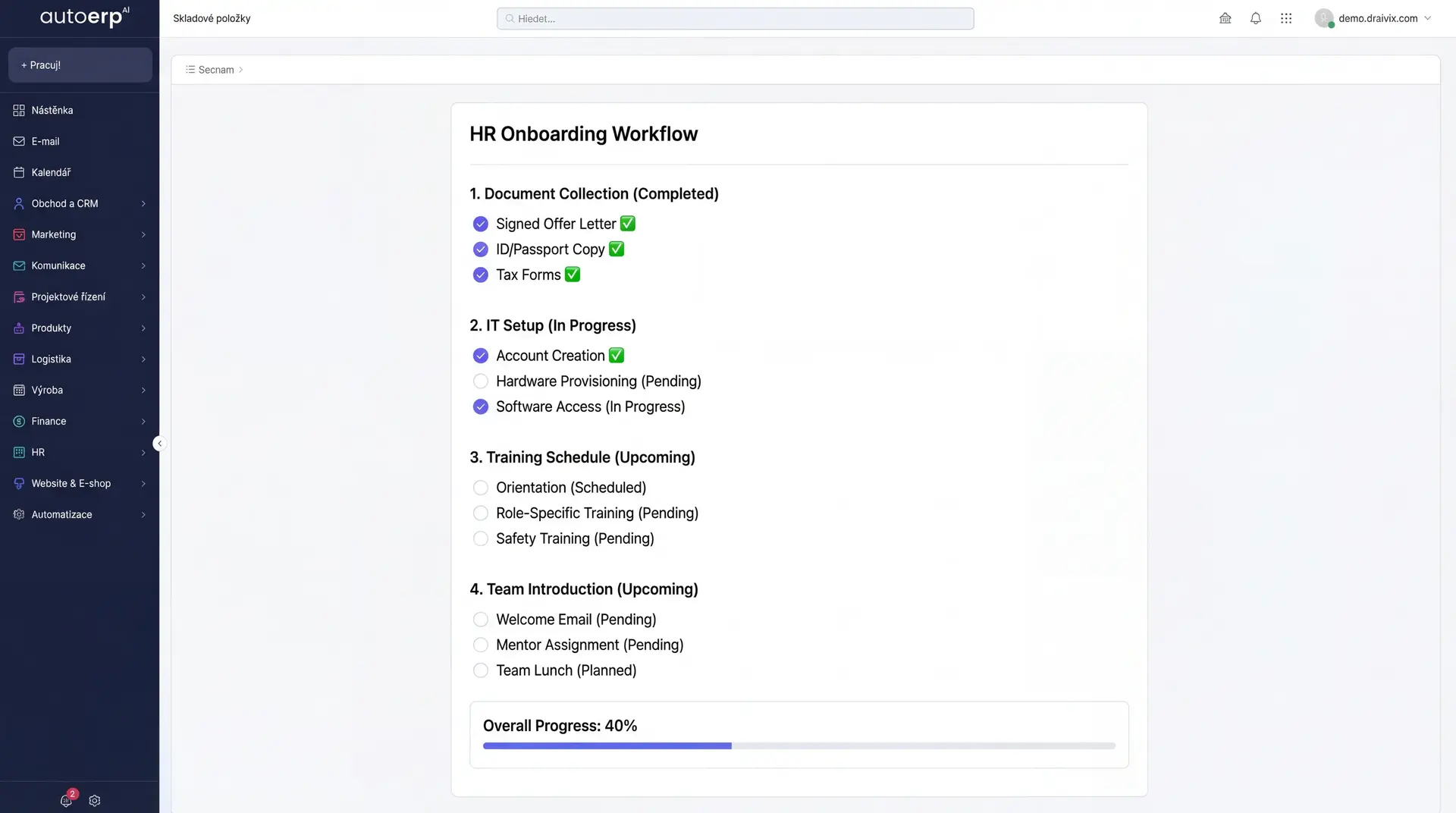This screenshot has width=1456, height=813.
Task: Click the Website & E-shop icon
Action: click(x=19, y=484)
